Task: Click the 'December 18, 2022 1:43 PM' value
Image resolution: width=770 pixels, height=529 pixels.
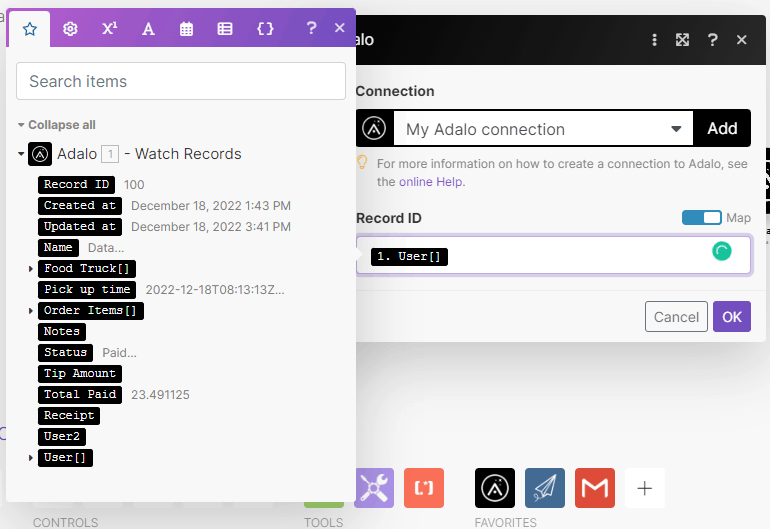Action: click(x=211, y=206)
